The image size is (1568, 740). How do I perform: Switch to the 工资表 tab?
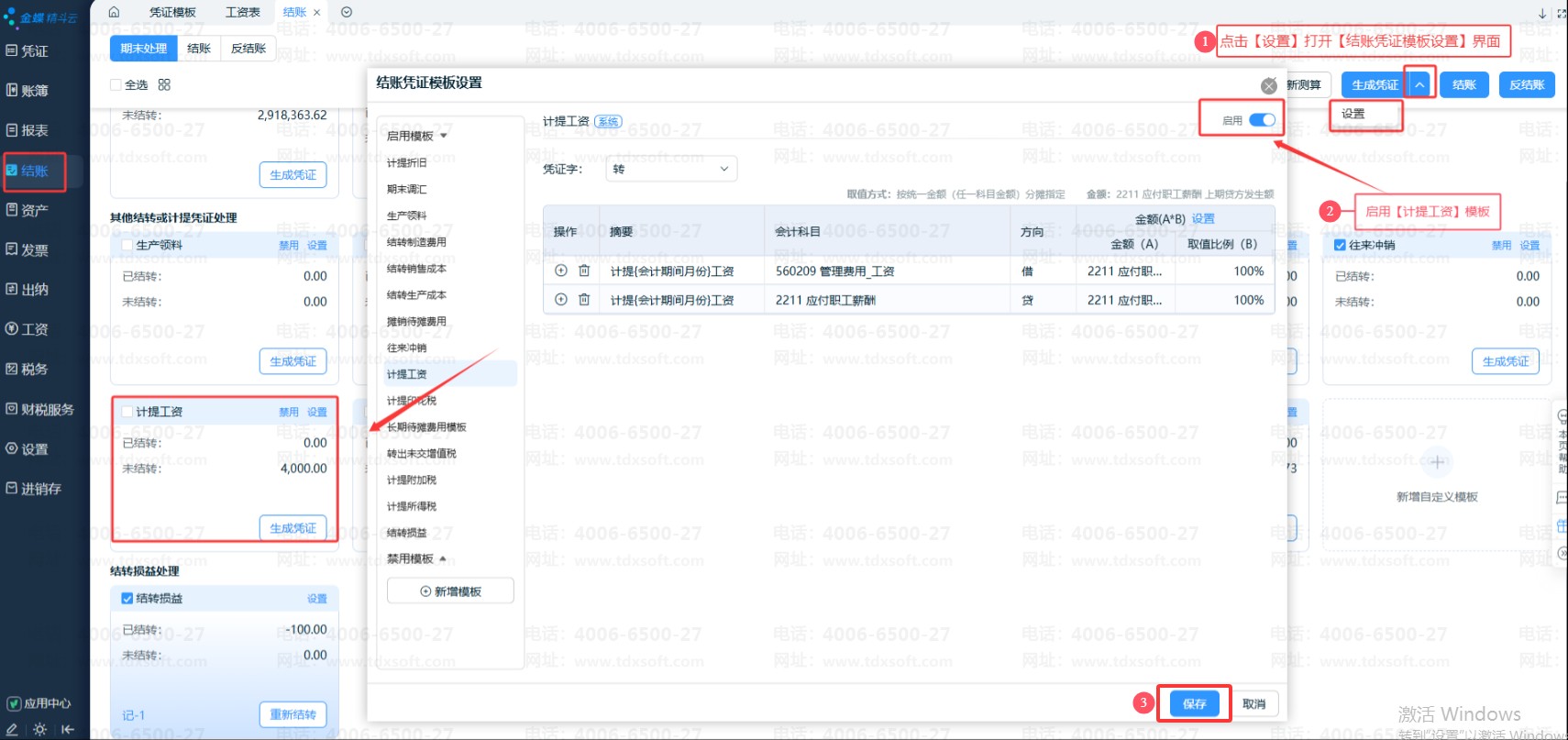tap(242, 12)
